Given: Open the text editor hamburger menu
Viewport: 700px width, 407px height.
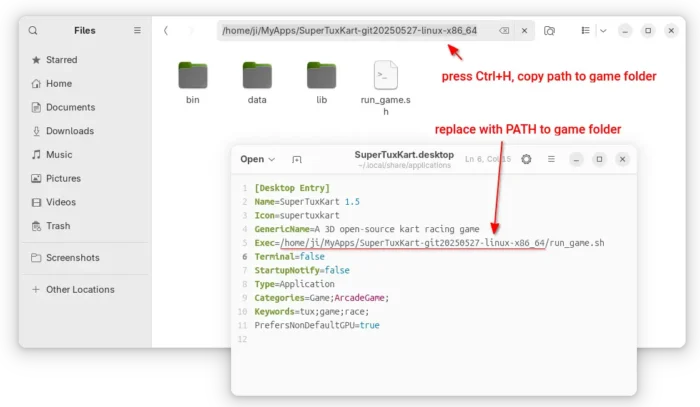Looking at the screenshot, I should click(551, 159).
